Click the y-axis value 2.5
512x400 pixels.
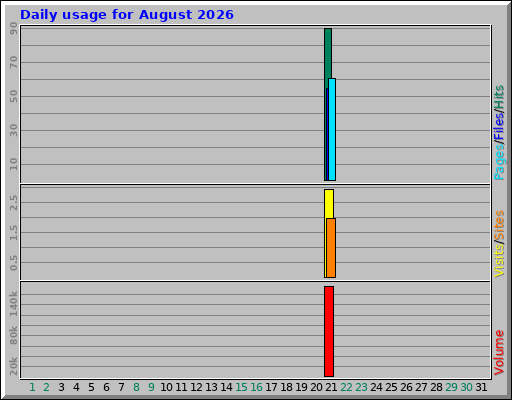14,203
